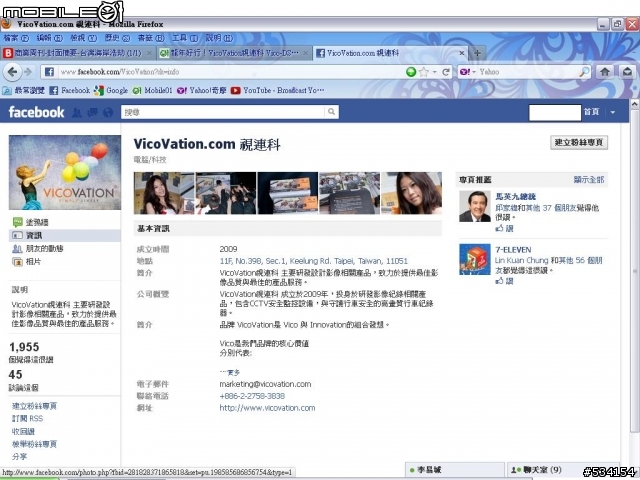
Task: Click 顯示全部 in recommended pages
Action: pos(589,180)
